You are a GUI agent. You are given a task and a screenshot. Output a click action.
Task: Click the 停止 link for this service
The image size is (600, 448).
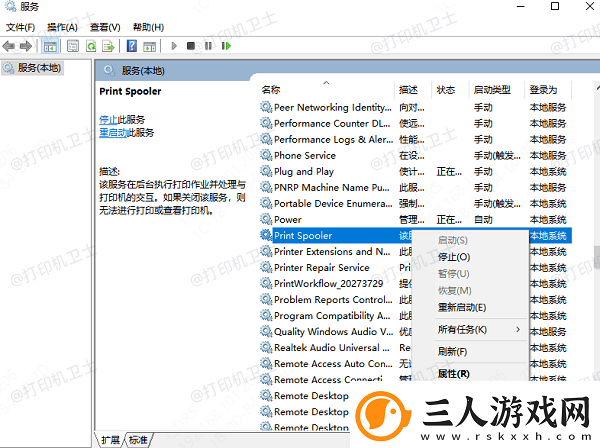108,119
